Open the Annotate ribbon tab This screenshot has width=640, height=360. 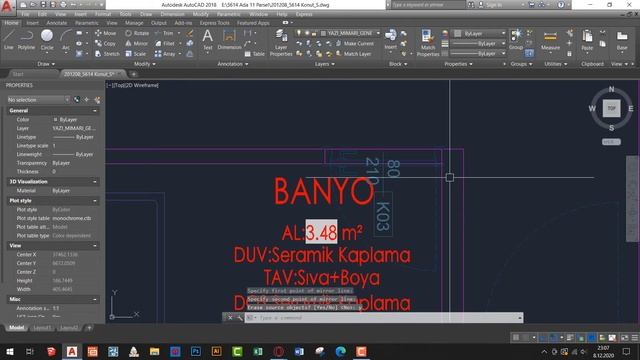(57, 23)
